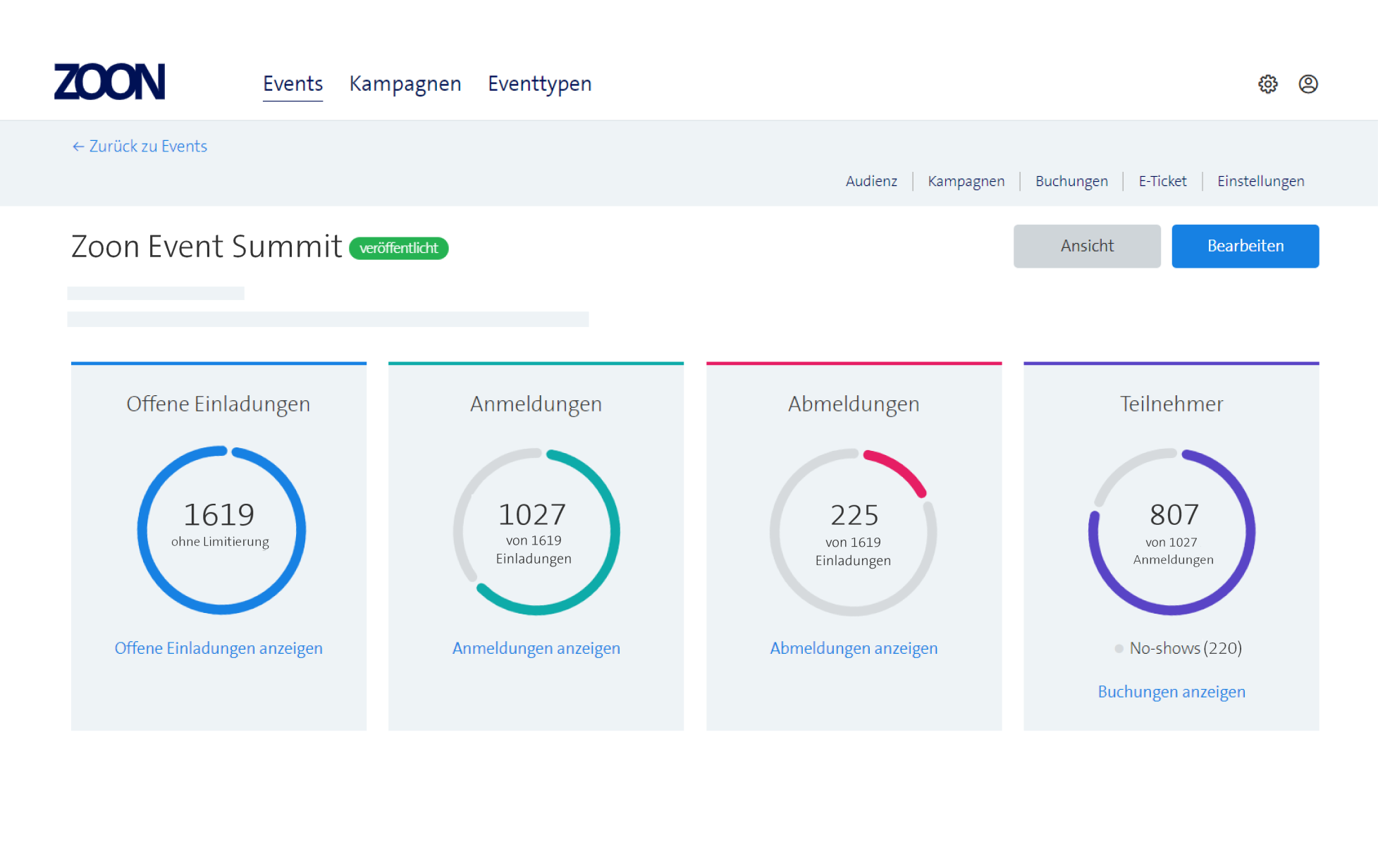Open the Events main navigation tab
Screen dimensions: 1378x868
[x=293, y=84]
